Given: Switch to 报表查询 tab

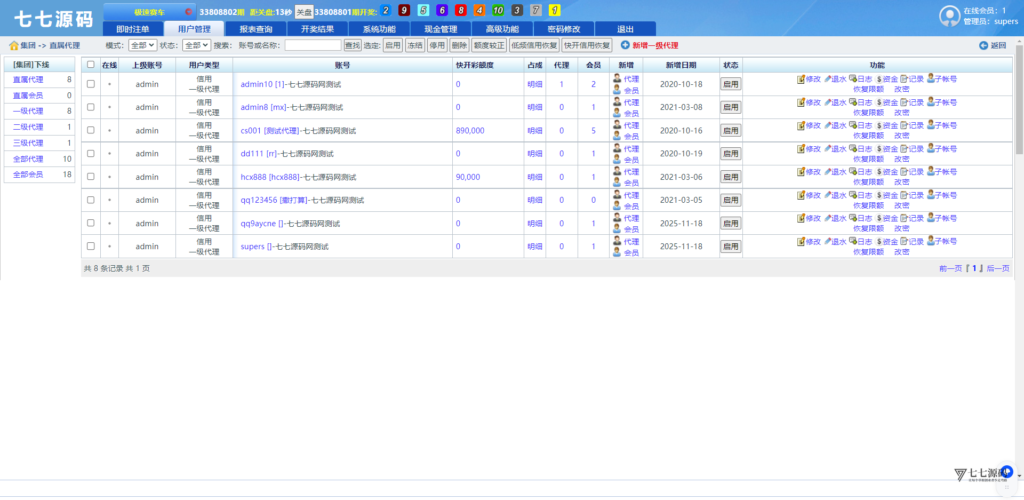Looking at the screenshot, I should point(255,29).
